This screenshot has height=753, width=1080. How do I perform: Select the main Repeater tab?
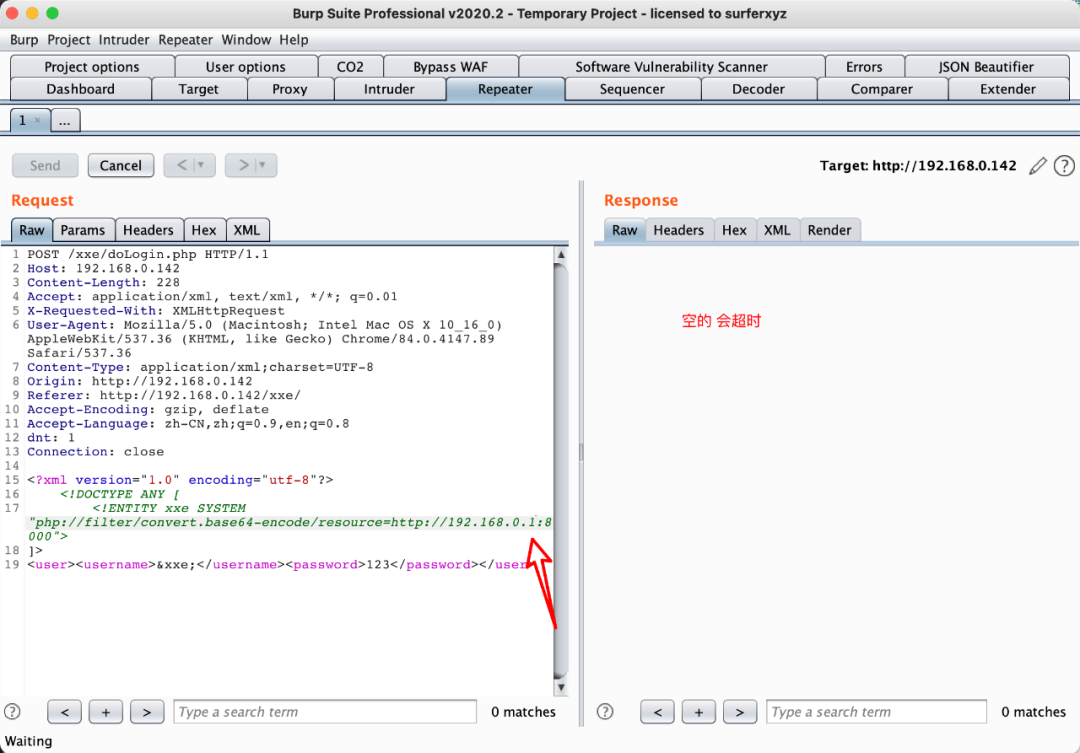click(505, 89)
